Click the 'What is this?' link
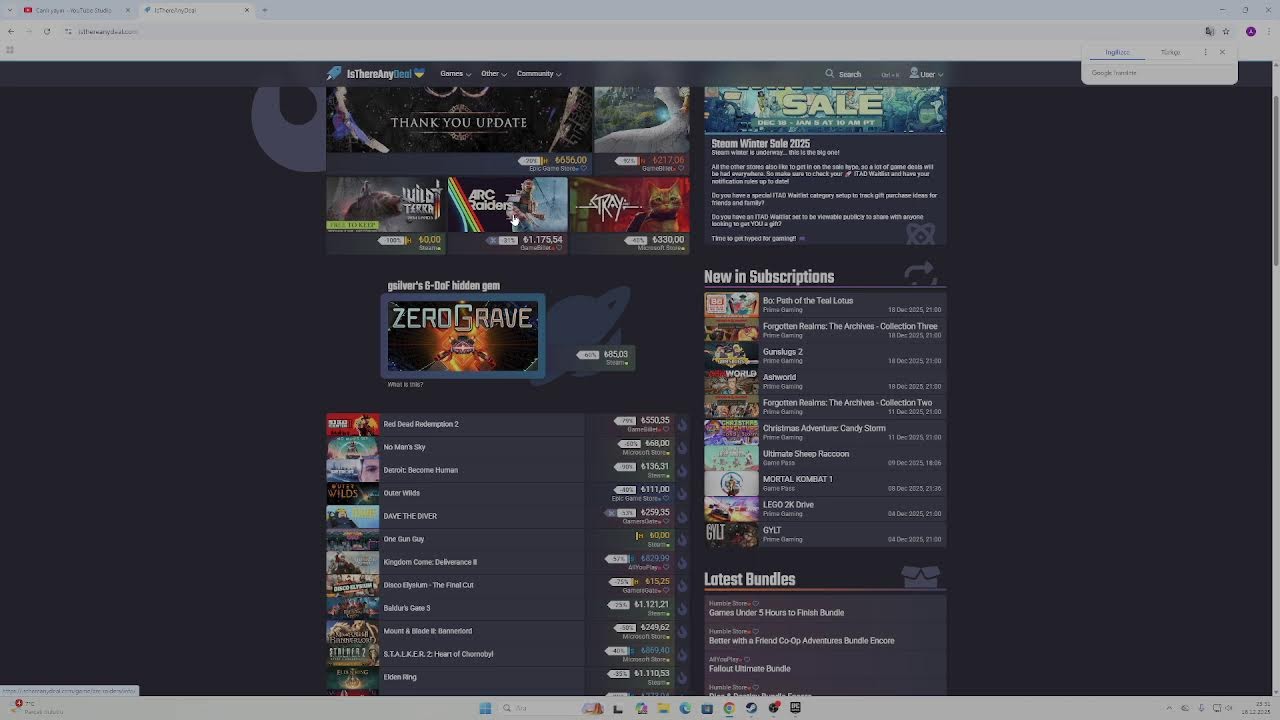Viewport: 1280px width, 720px height. pos(405,384)
